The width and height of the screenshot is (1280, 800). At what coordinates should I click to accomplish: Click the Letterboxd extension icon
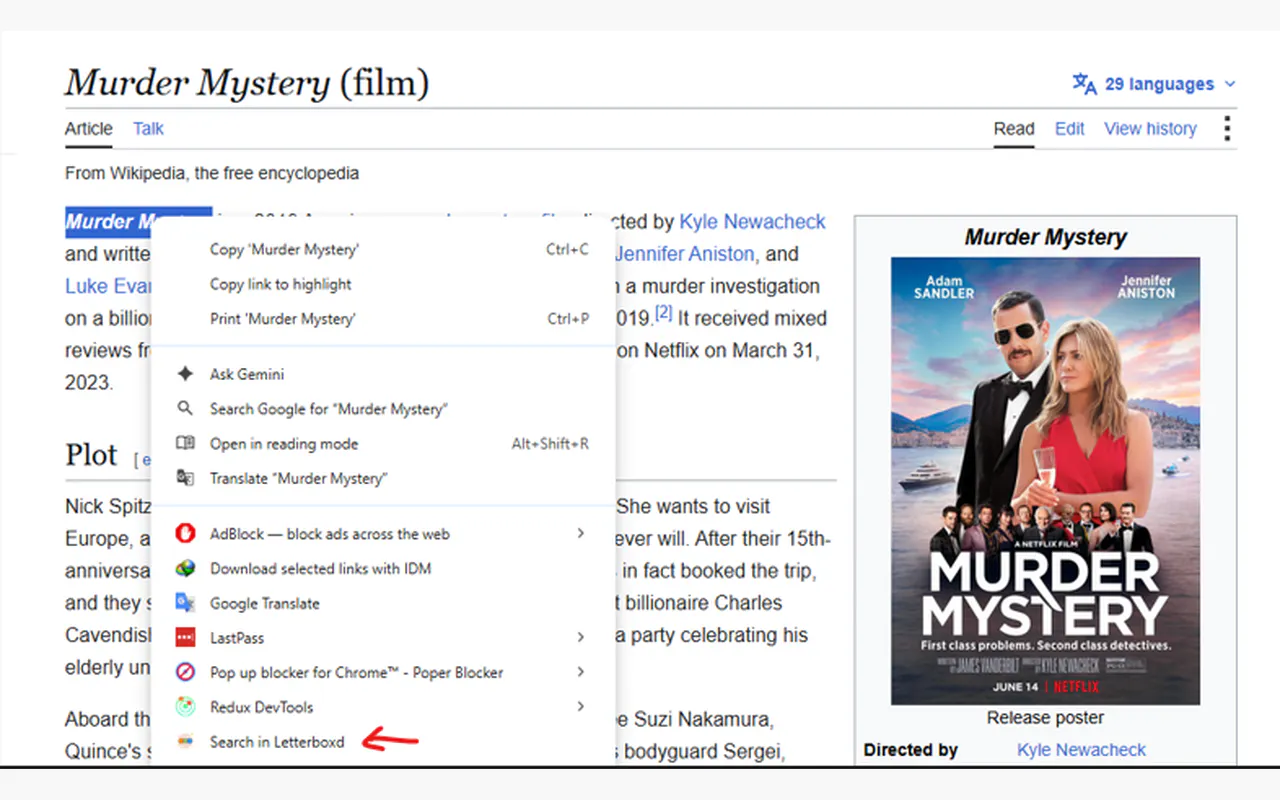pyautogui.click(x=185, y=742)
